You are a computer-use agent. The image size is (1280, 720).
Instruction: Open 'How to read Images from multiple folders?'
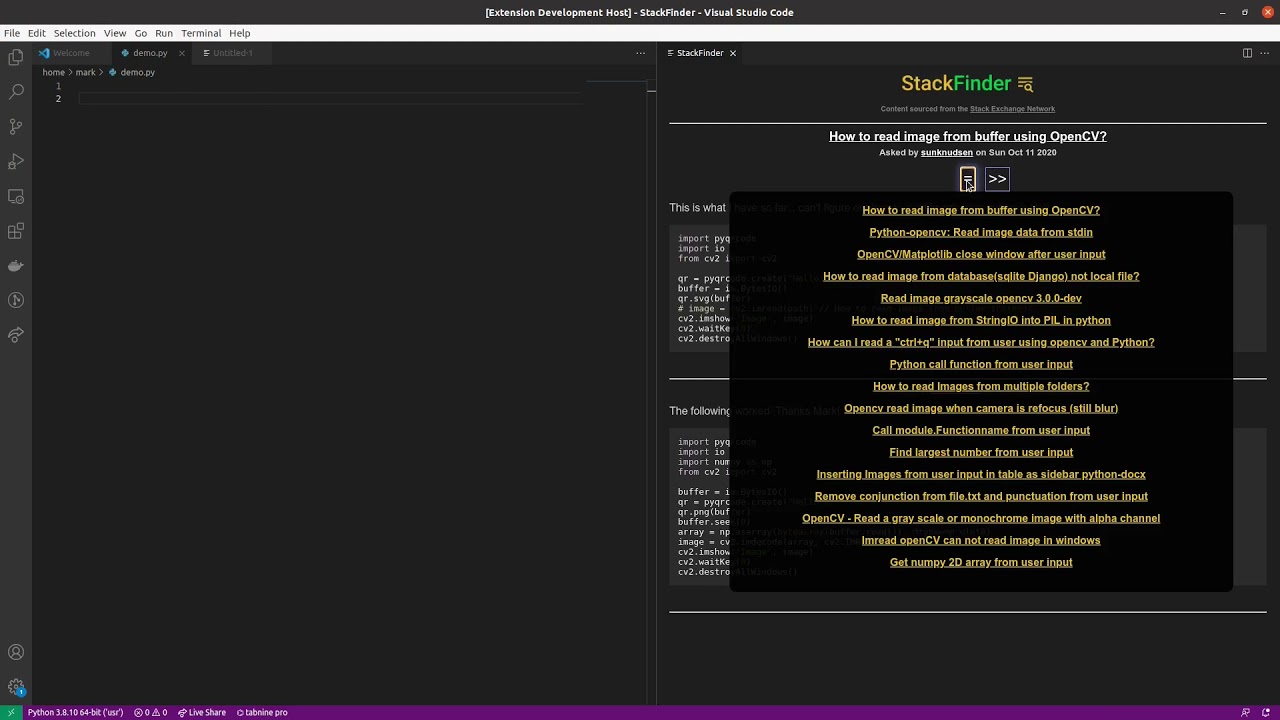981,386
